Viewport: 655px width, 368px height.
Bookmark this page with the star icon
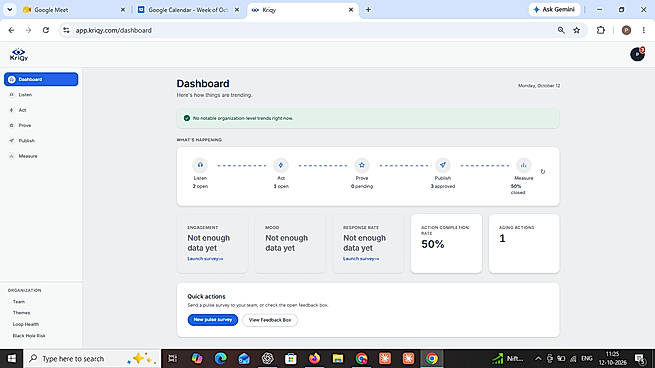pos(576,30)
